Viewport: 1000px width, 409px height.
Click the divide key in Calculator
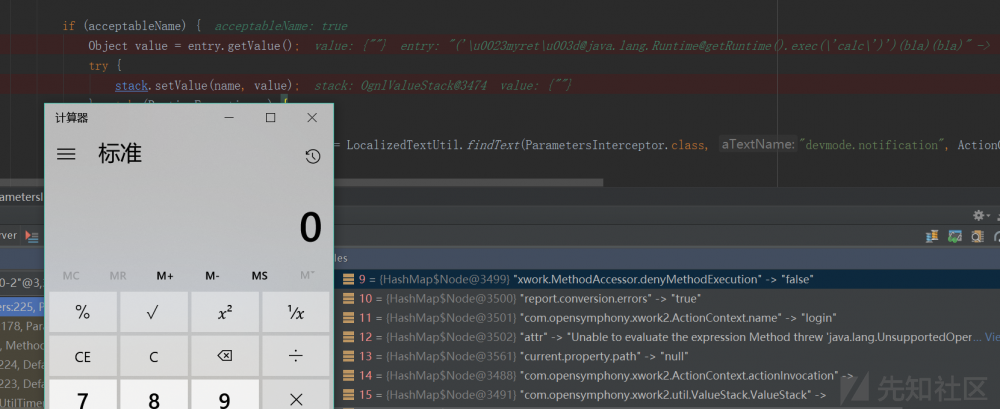(295, 356)
